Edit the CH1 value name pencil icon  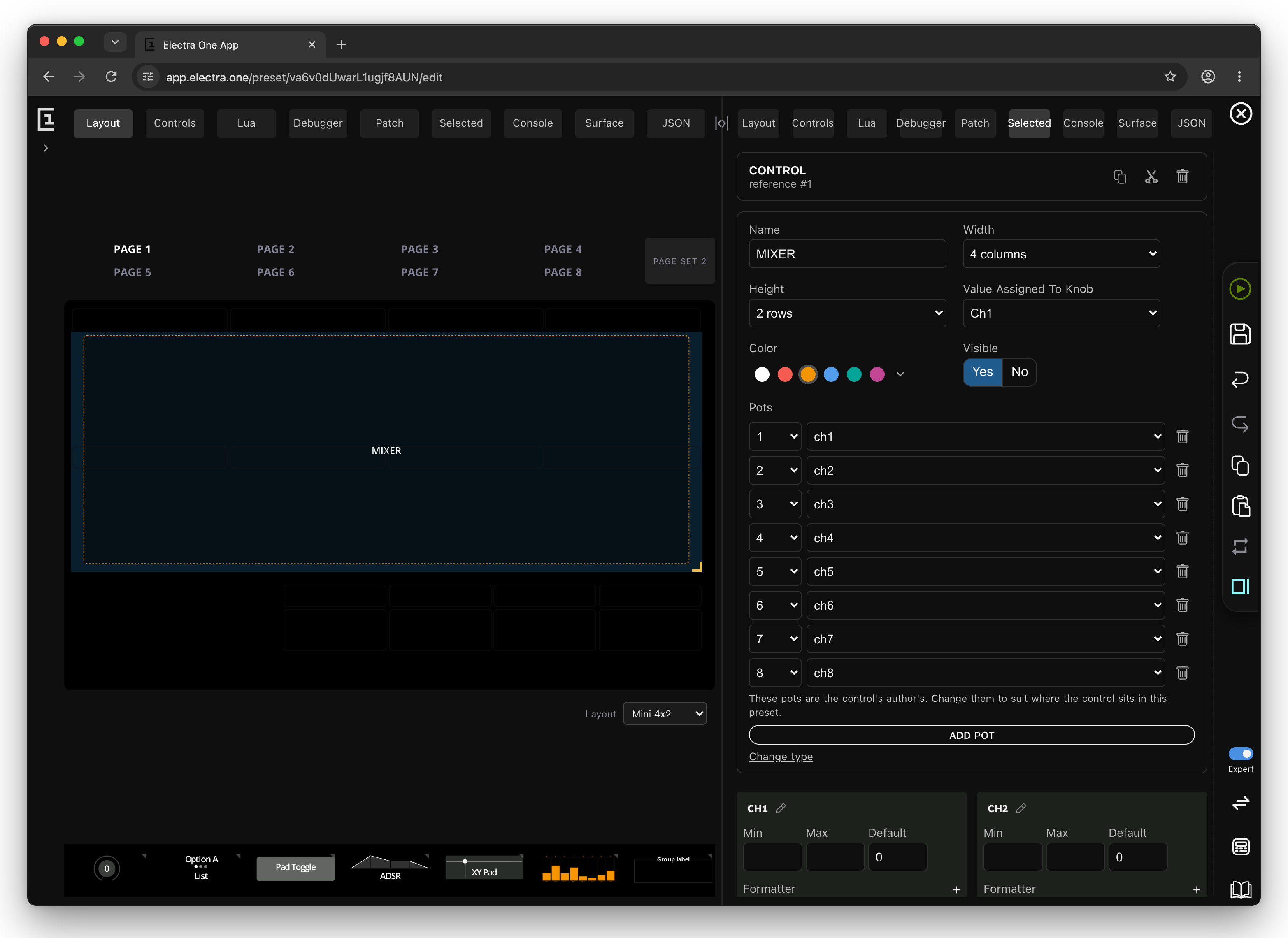tap(781, 808)
